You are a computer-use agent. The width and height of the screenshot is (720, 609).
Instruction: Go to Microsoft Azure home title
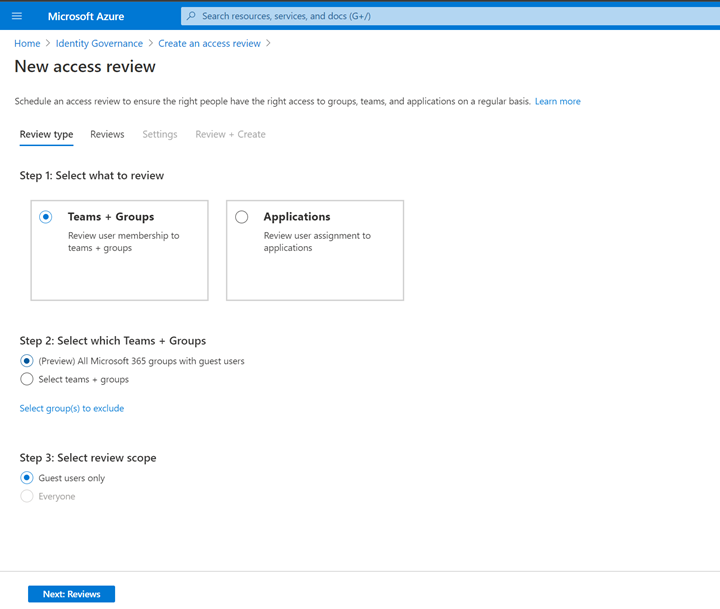pos(86,16)
